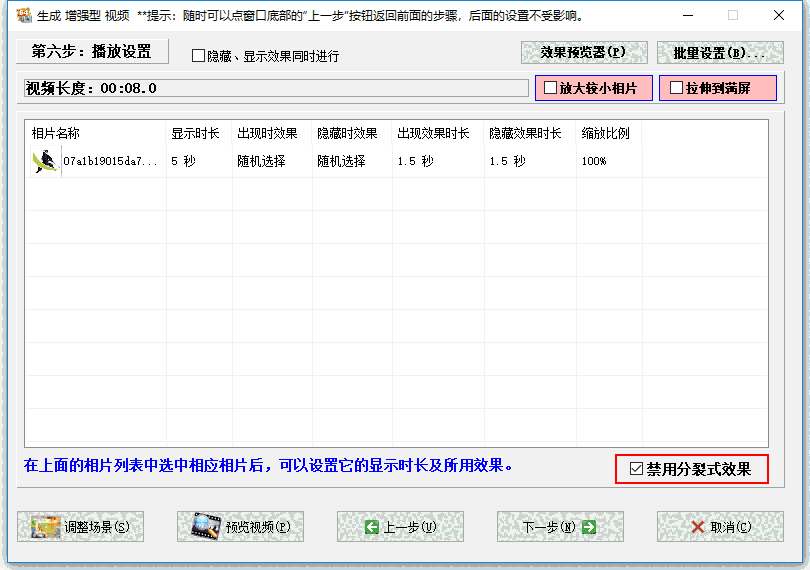
Task: Click the 出现时效果 column header
Action: tap(272, 133)
